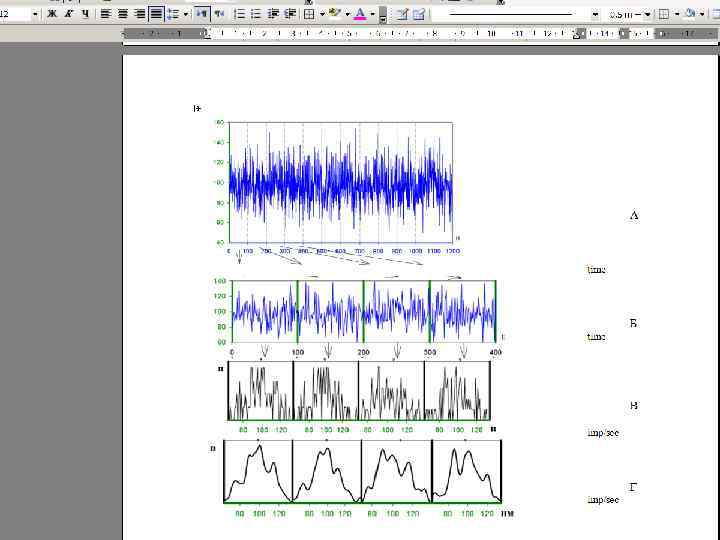
Task: Toggle italic formatting (К)
Action: point(68,14)
